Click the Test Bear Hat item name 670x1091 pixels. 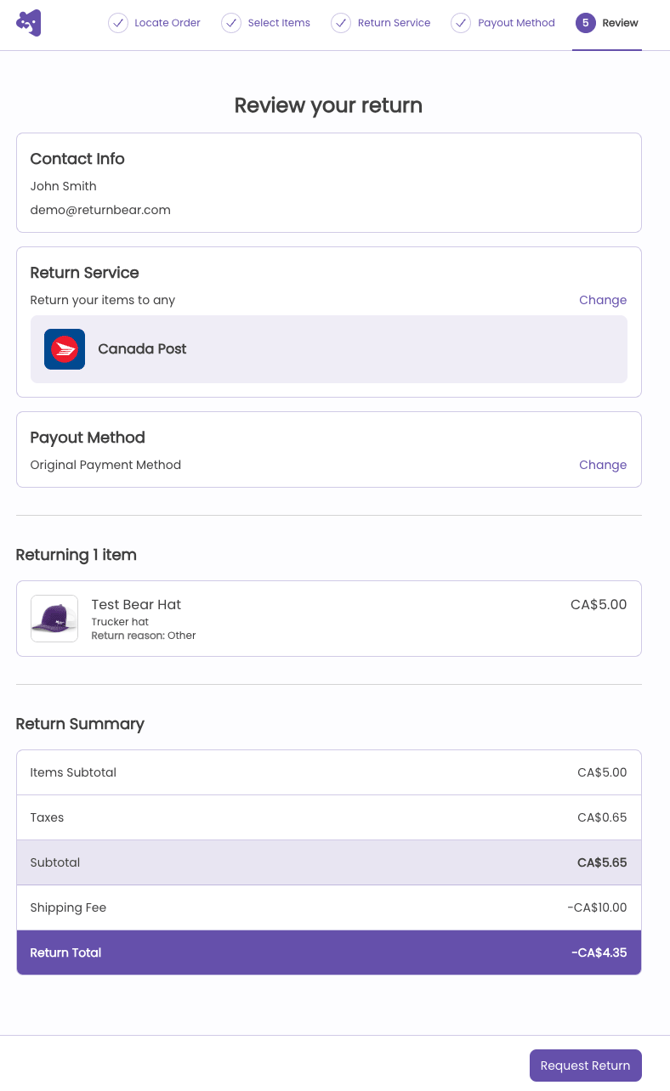tap(136, 605)
